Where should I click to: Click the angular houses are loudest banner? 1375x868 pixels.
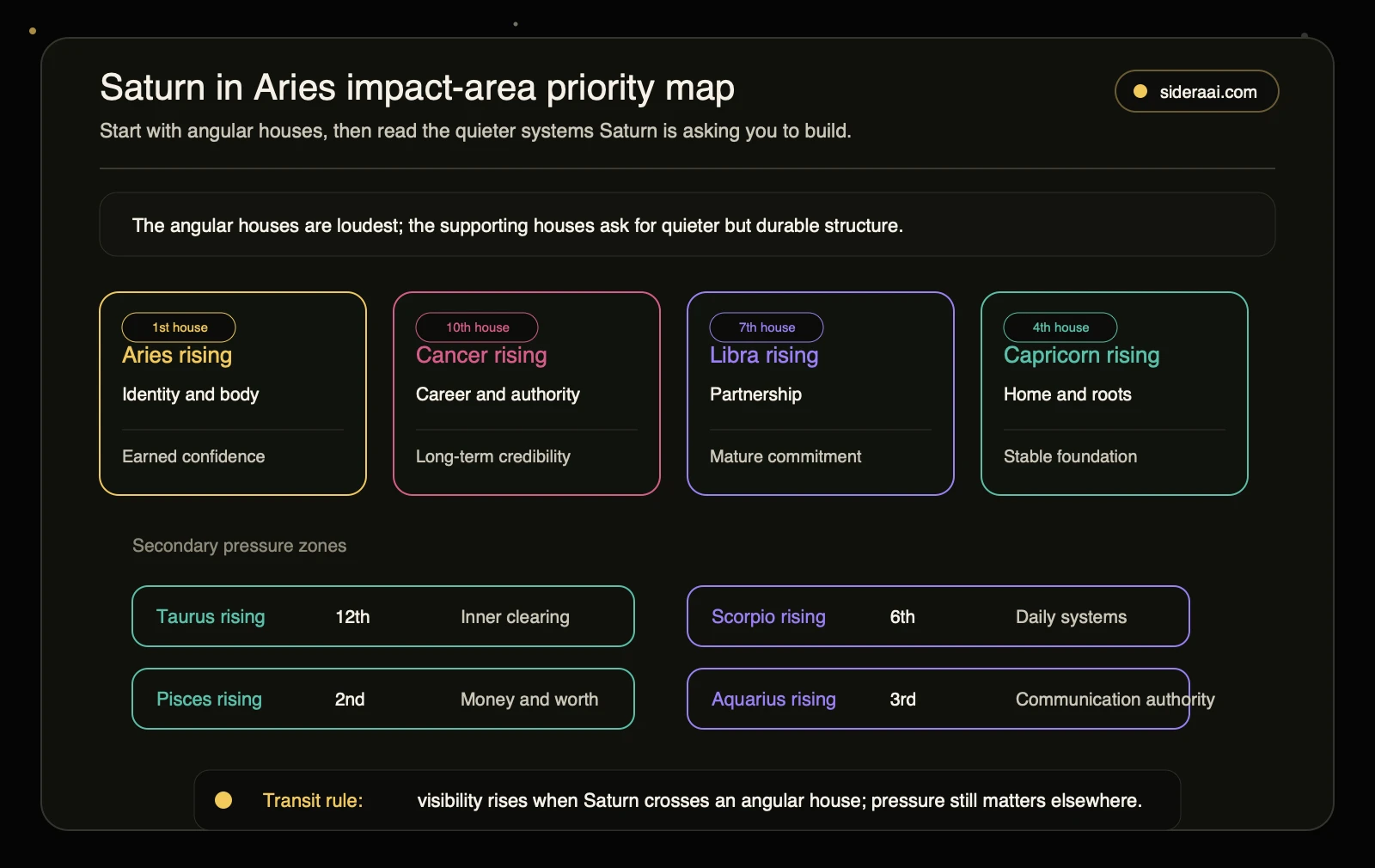tap(687, 225)
